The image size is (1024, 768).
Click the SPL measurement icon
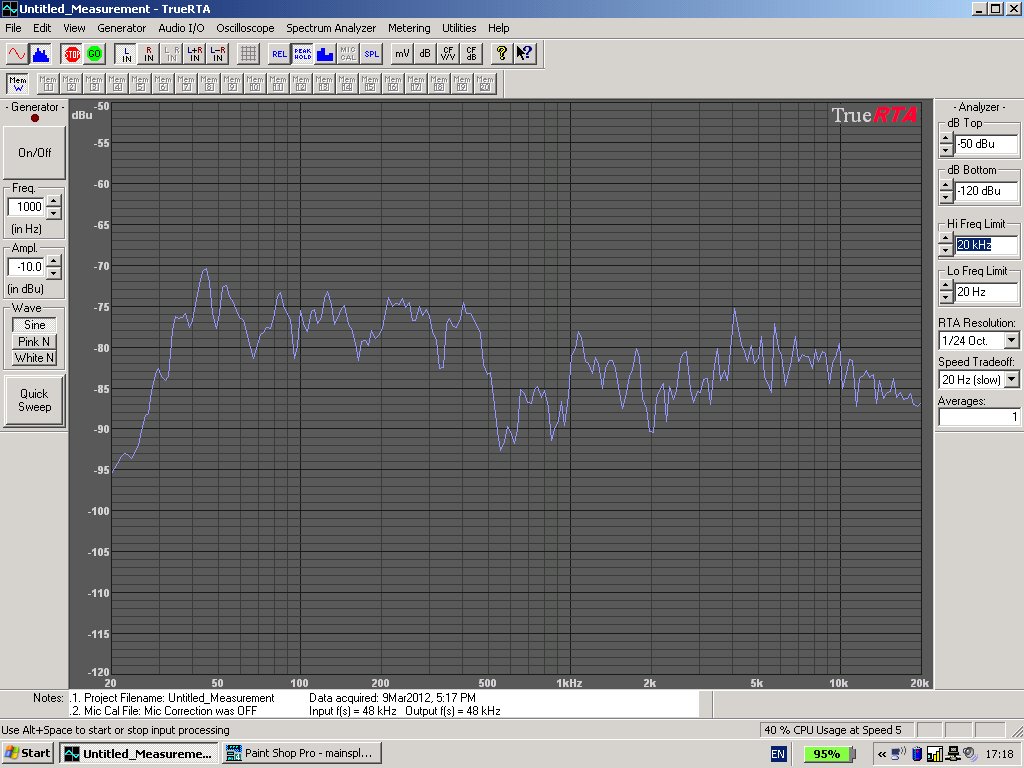(371, 54)
